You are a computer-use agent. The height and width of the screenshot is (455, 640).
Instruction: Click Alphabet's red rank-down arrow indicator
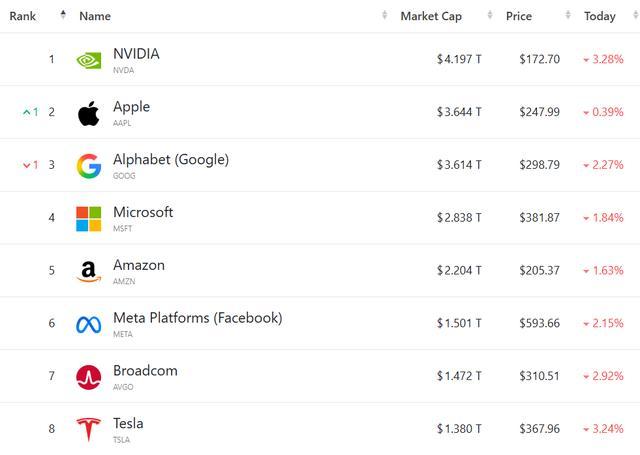tap(27, 166)
